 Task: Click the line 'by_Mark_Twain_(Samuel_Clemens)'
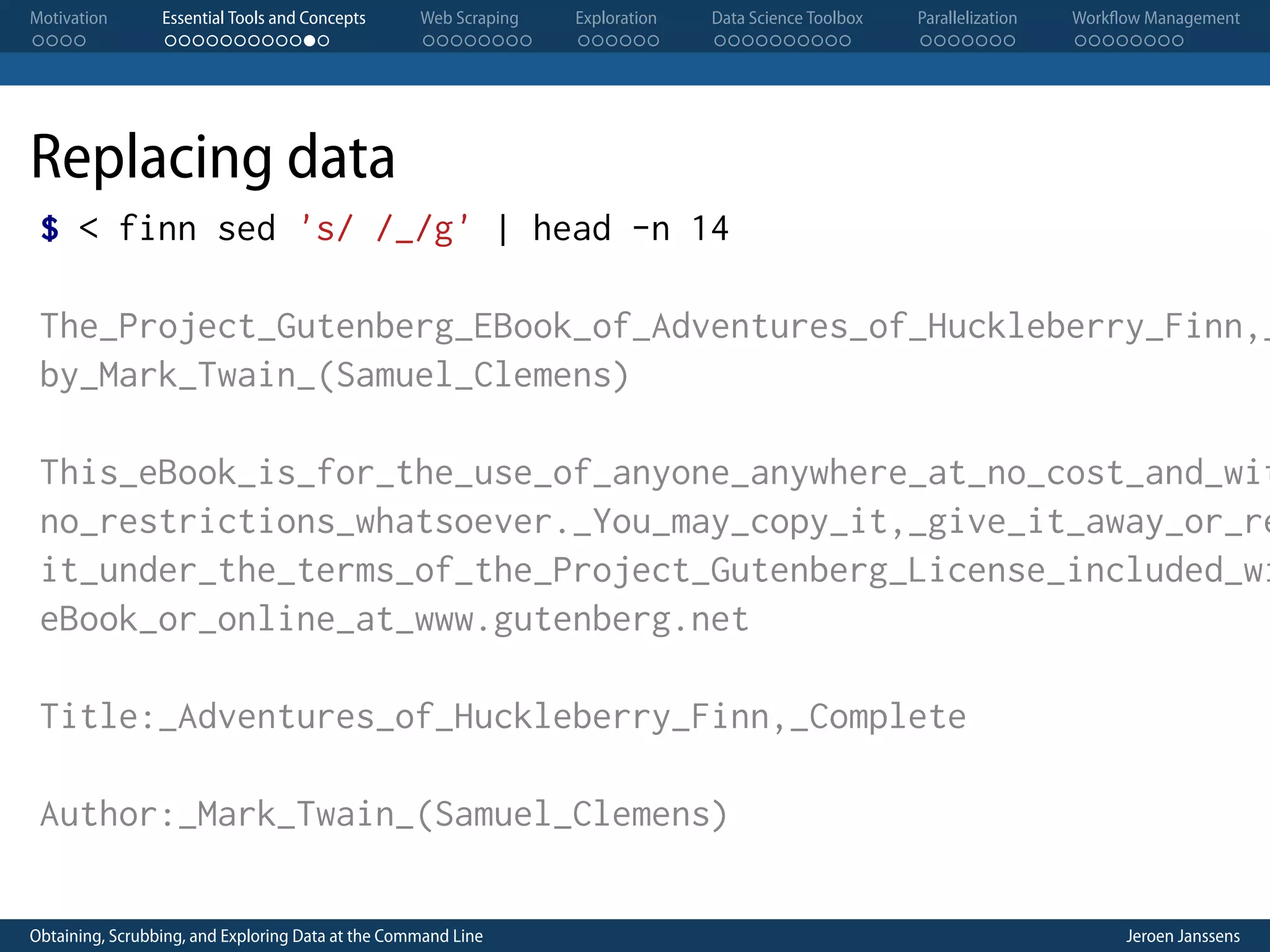[334, 376]
